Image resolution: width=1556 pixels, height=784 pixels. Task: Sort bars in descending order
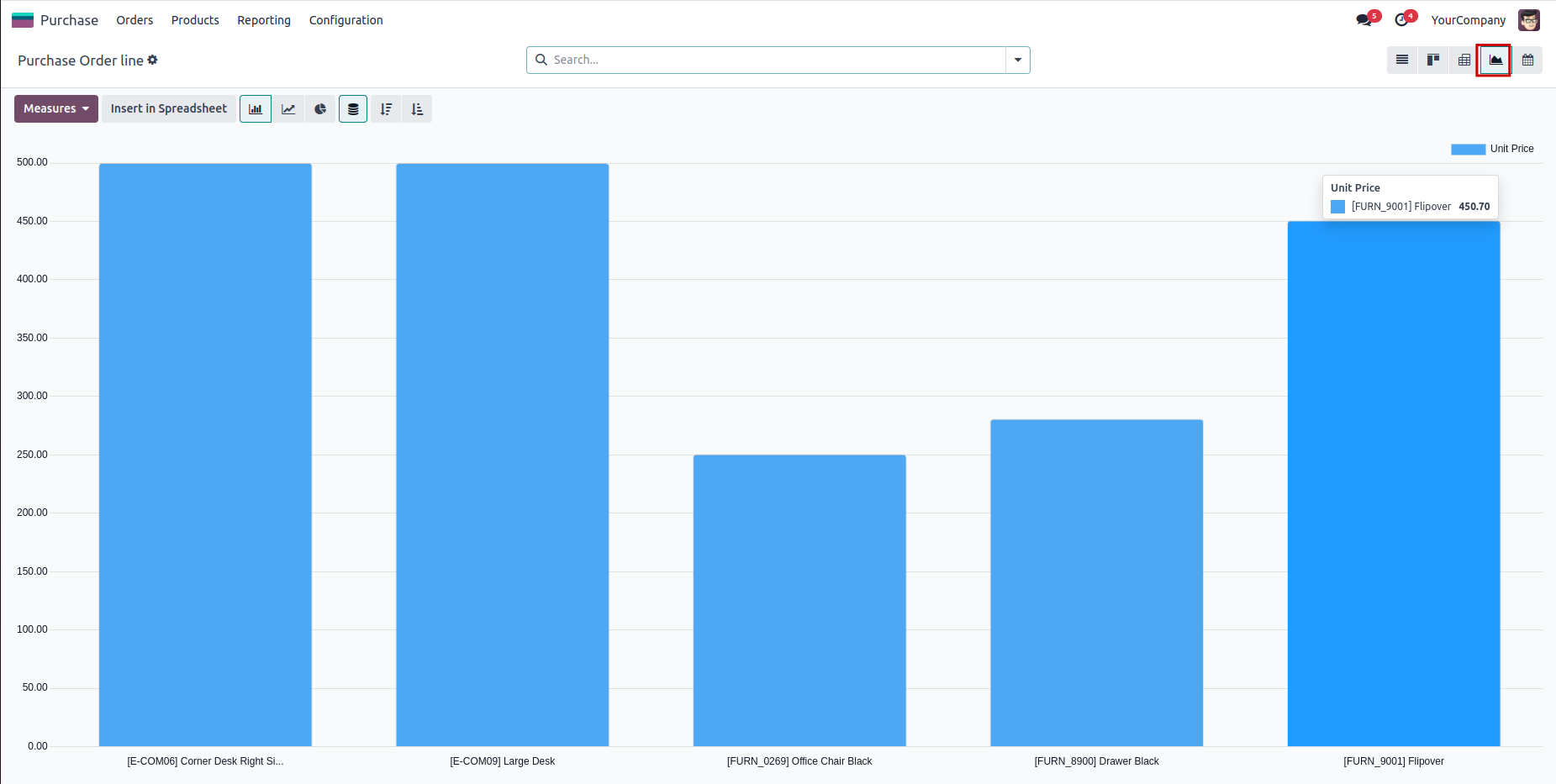point(386,108)
